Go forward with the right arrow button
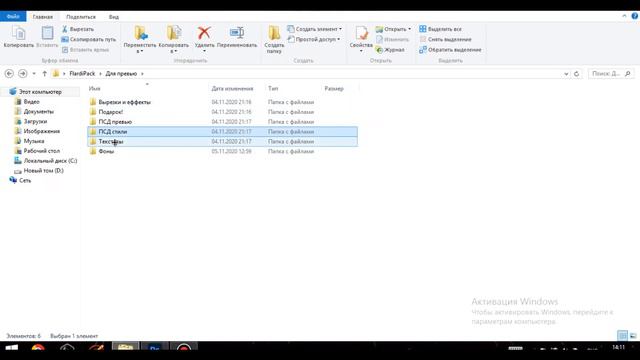The width and height of the screenshot is (640, 360). [x=23, y=73]
